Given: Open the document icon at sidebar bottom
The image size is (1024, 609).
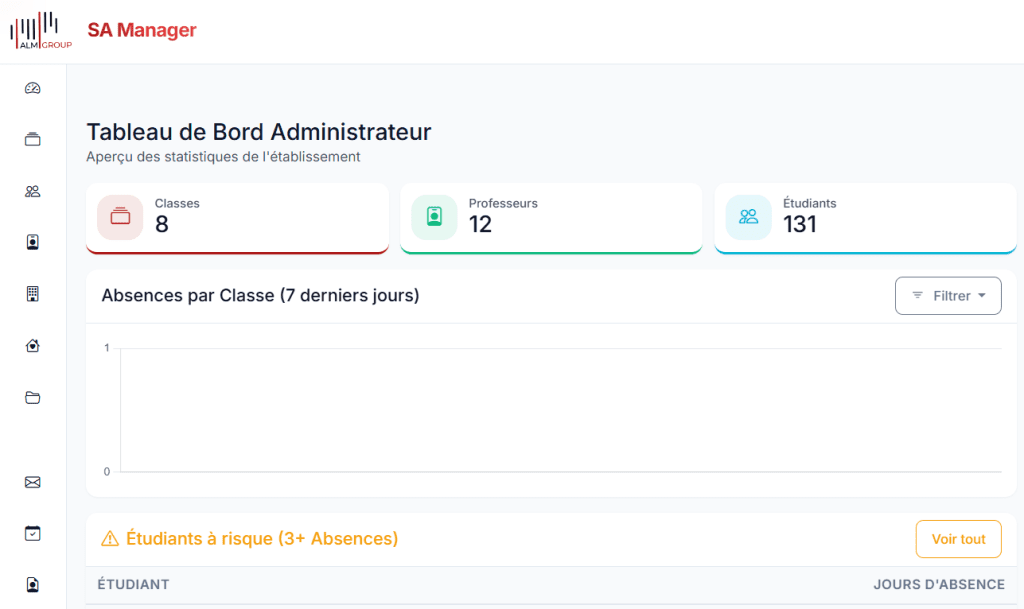Looking at the screenshot, I should [x=33, y=585].
